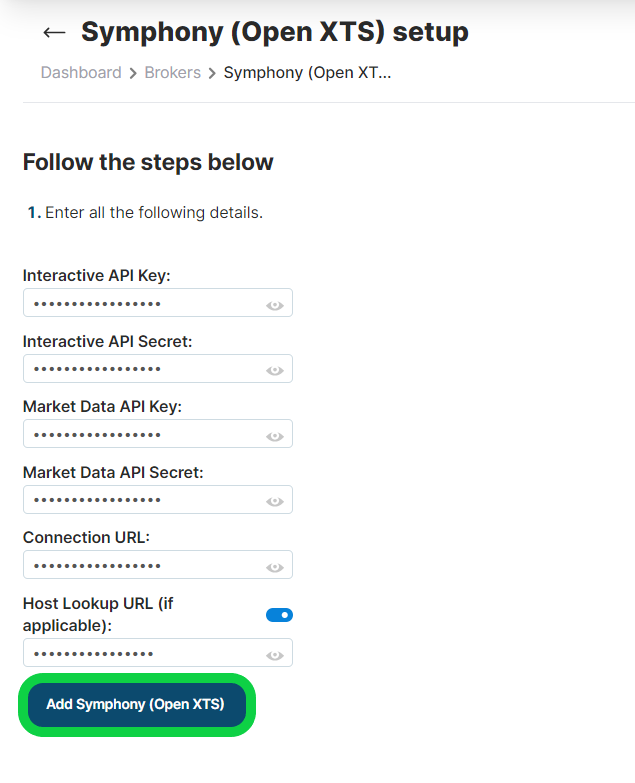The height and width of the screenshot is (783, 635).
Task: Reveal the Market Data API Secret value
Action: point(275,501)
